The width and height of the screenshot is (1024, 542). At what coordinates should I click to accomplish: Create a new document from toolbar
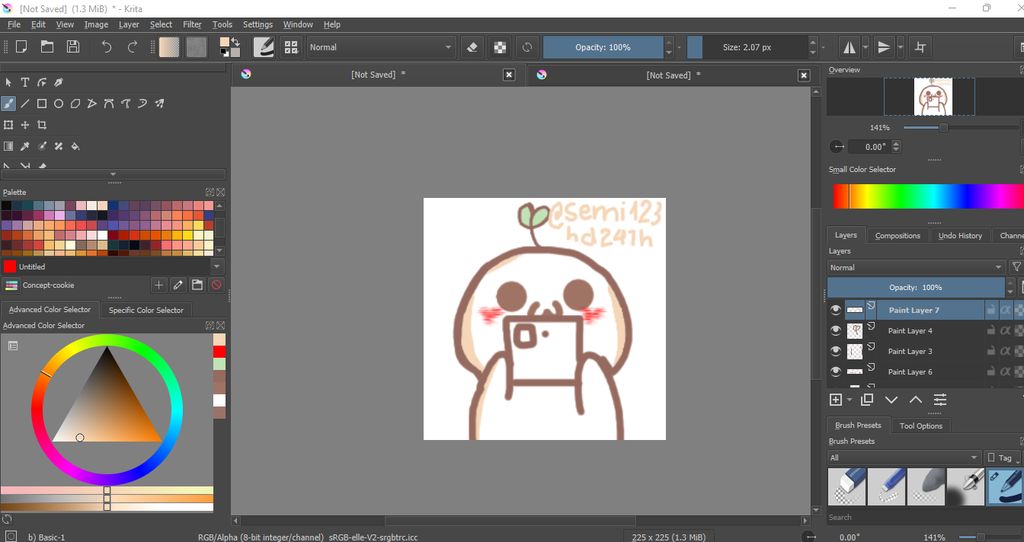(x=22, y=47)
